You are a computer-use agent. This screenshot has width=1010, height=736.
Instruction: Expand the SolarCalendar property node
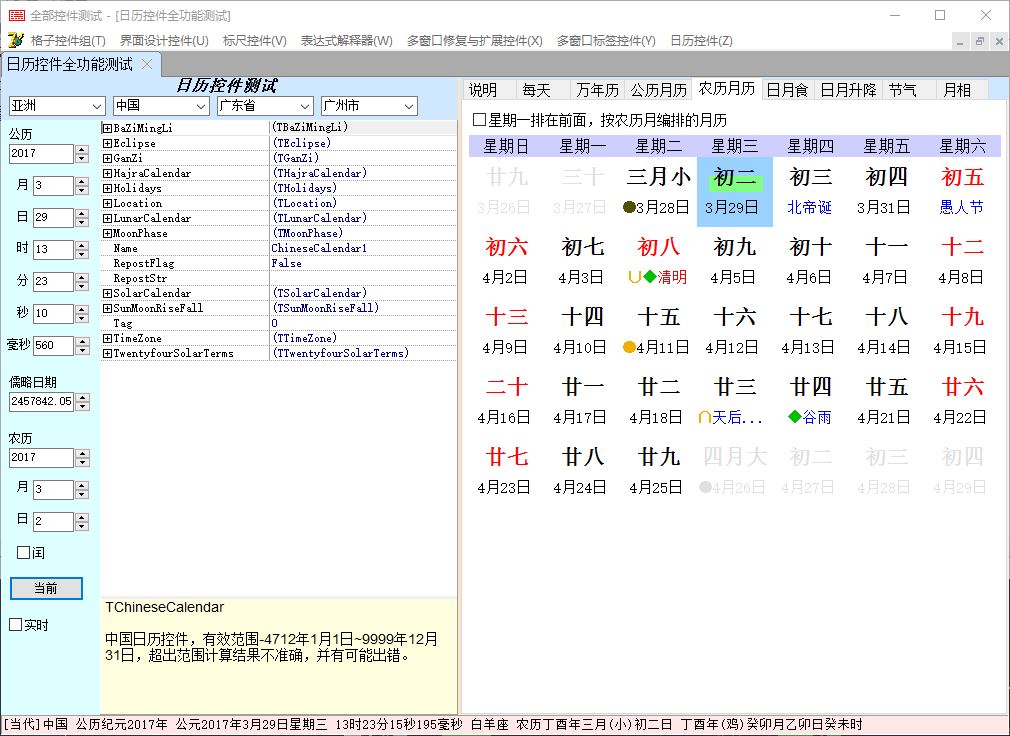(x=108, y=293)
